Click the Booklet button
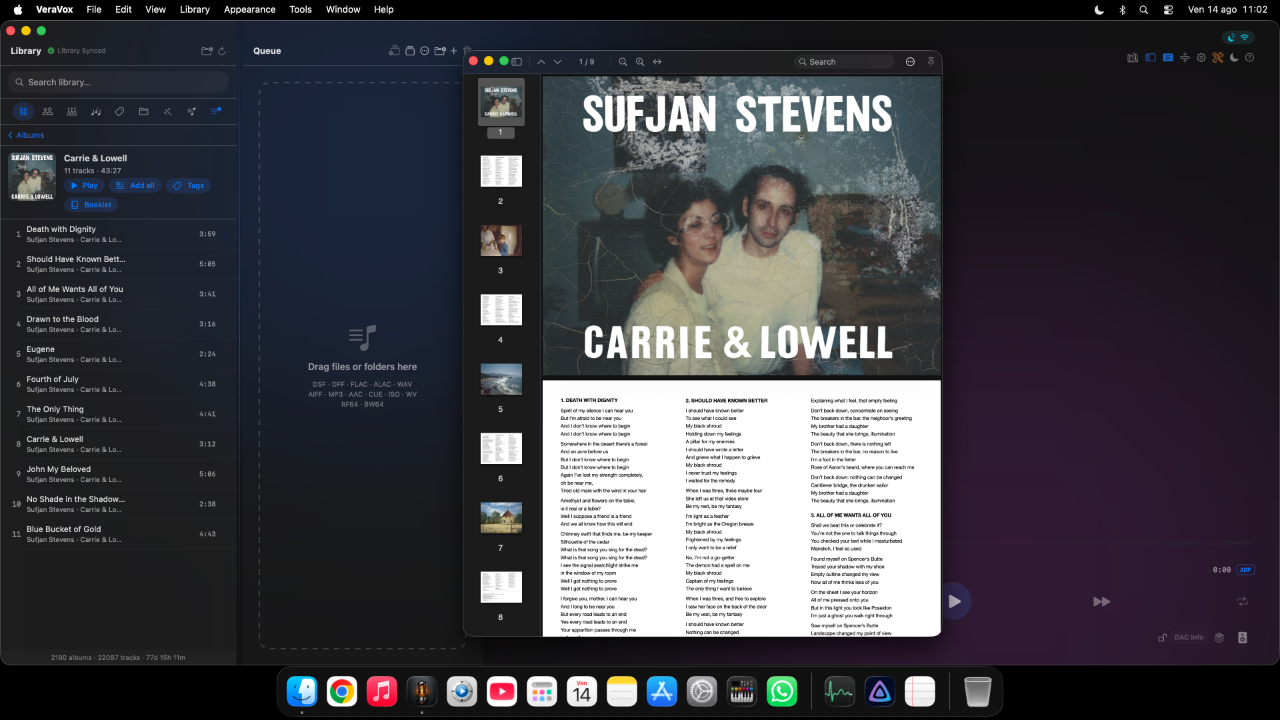The height and width of the screenshot is (720, 1280). click(x=91, y=205)
